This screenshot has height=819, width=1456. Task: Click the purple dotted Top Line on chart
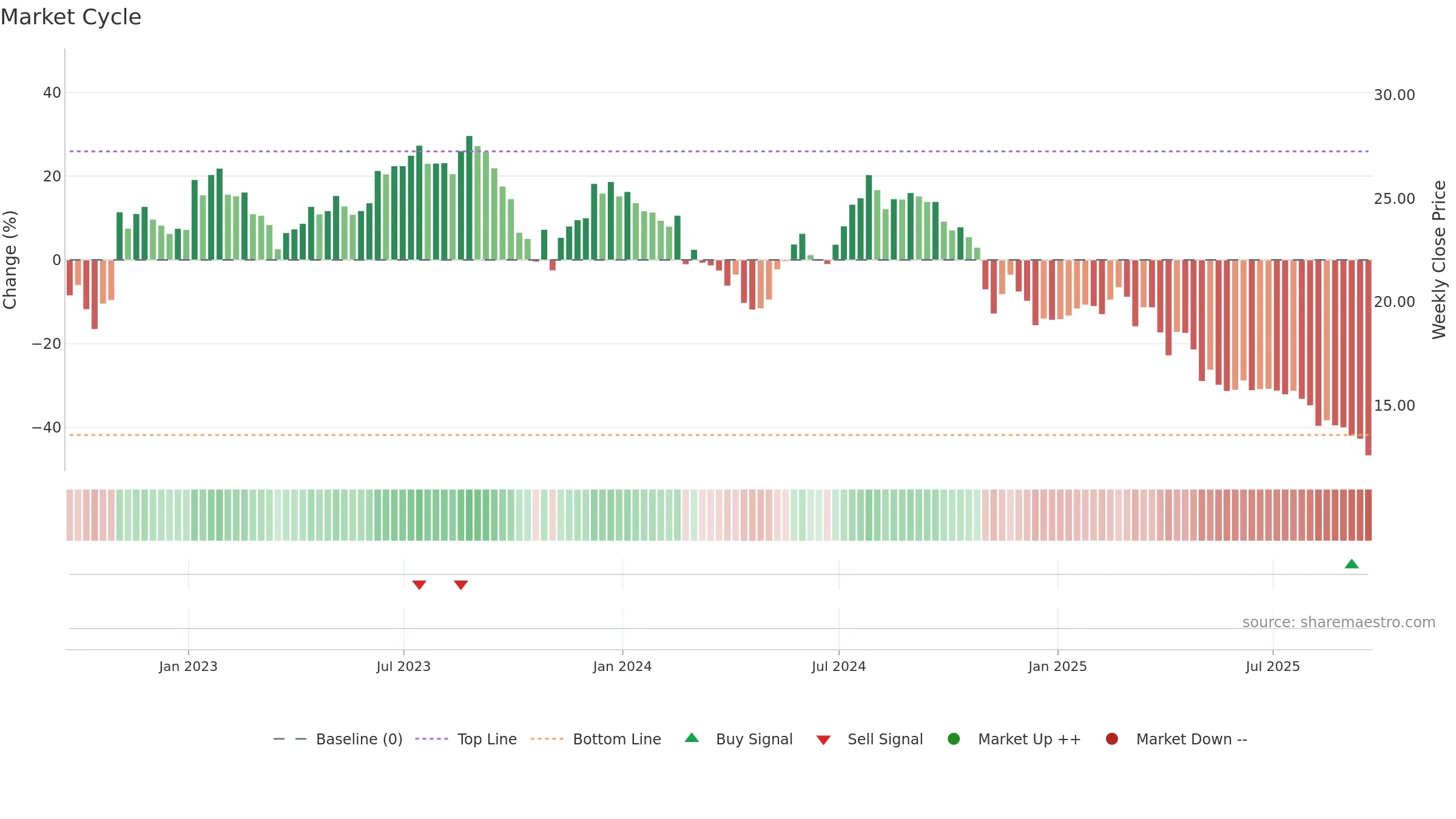[x=719, y=151]
